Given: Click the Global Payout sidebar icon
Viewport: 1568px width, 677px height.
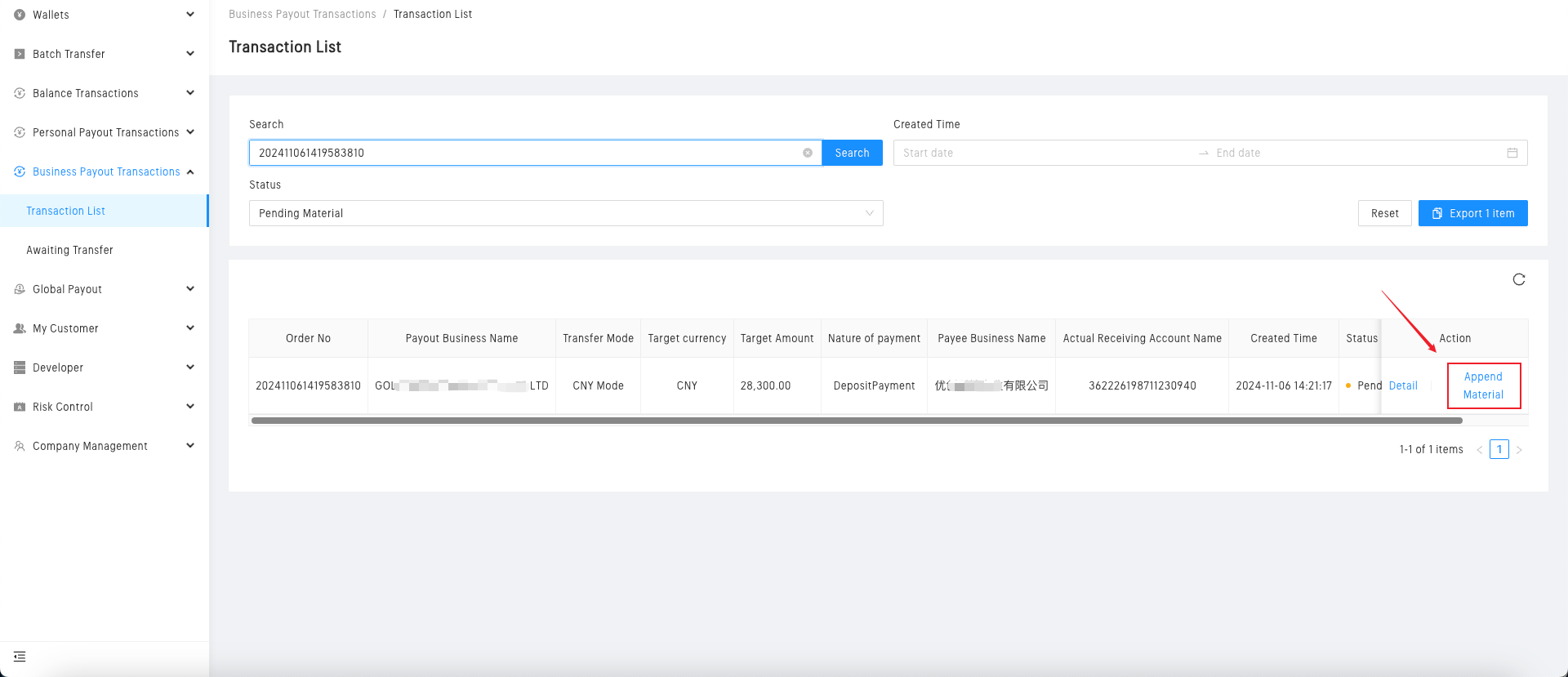Looking at the screenshot, I should coord(20,289).
